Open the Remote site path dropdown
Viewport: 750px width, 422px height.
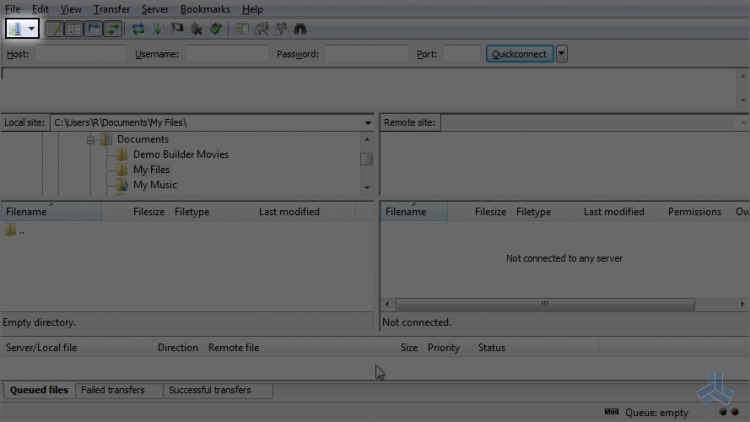[744, 122]
